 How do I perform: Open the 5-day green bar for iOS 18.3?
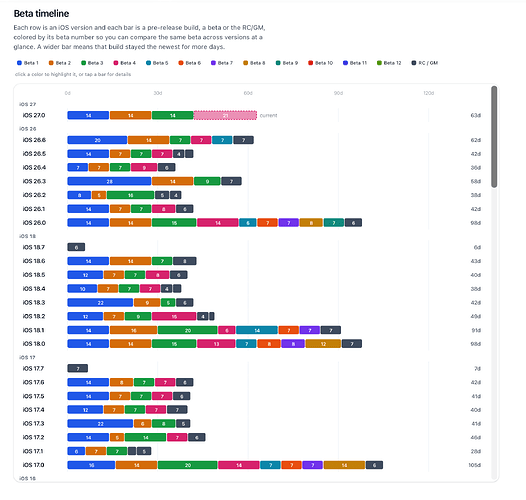pos(168,302)
